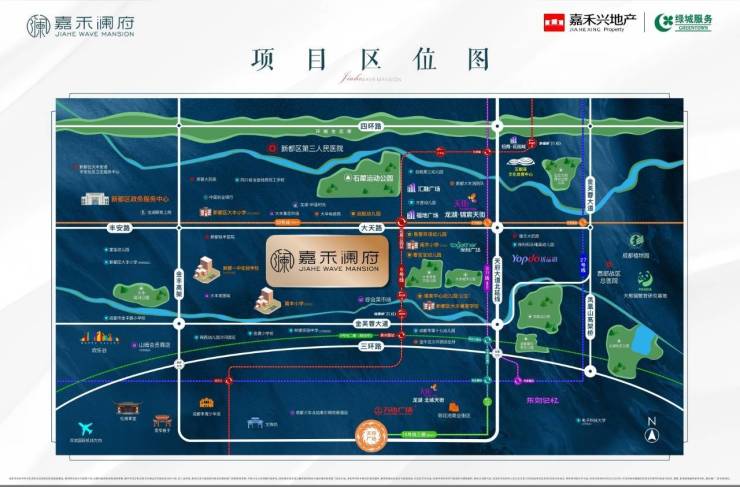Select the 丰安路 road label
This screenshot has height=487, width=740.
point(119,228)
